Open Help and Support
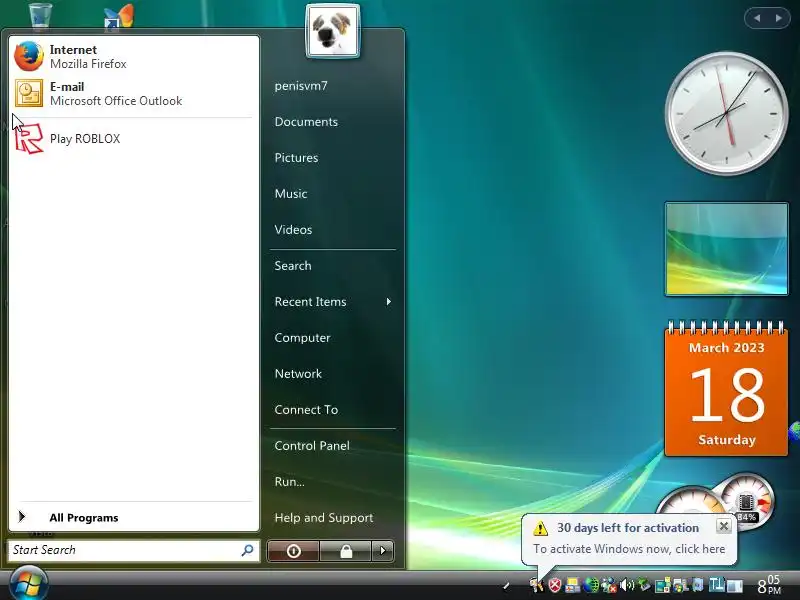 pyautogui.click(x=323, y=518)
